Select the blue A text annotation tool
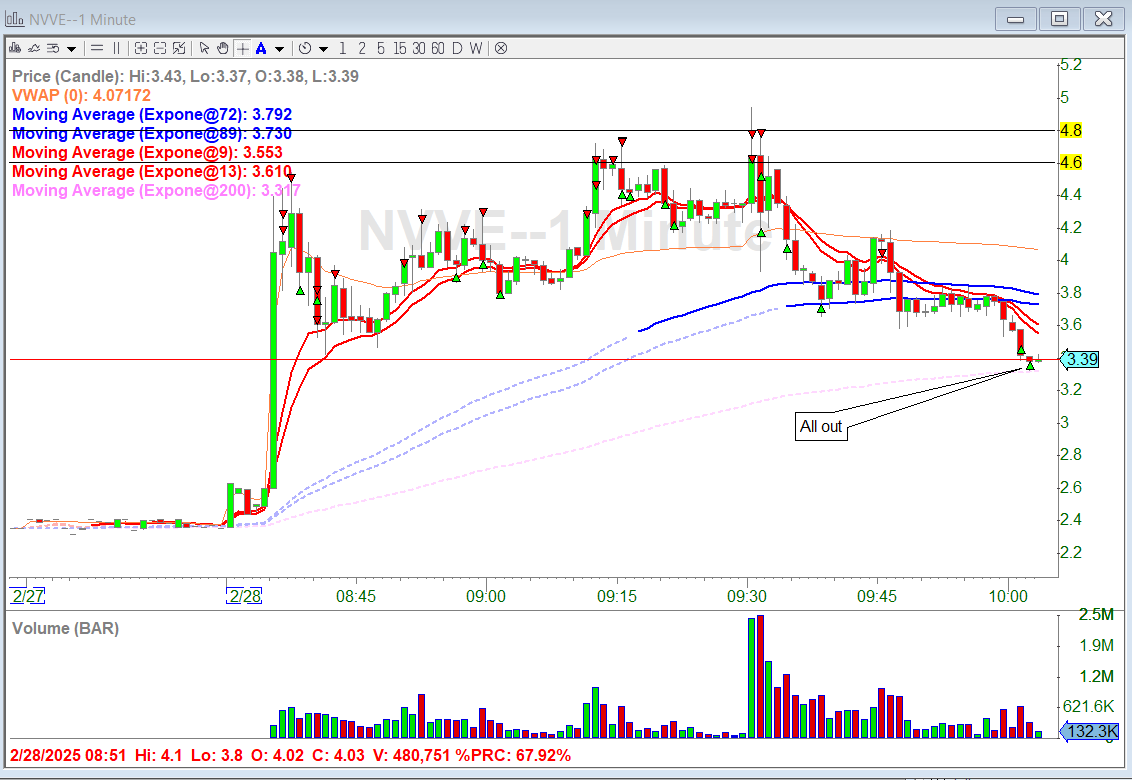The image size is (1132, 780). point(261,48)
